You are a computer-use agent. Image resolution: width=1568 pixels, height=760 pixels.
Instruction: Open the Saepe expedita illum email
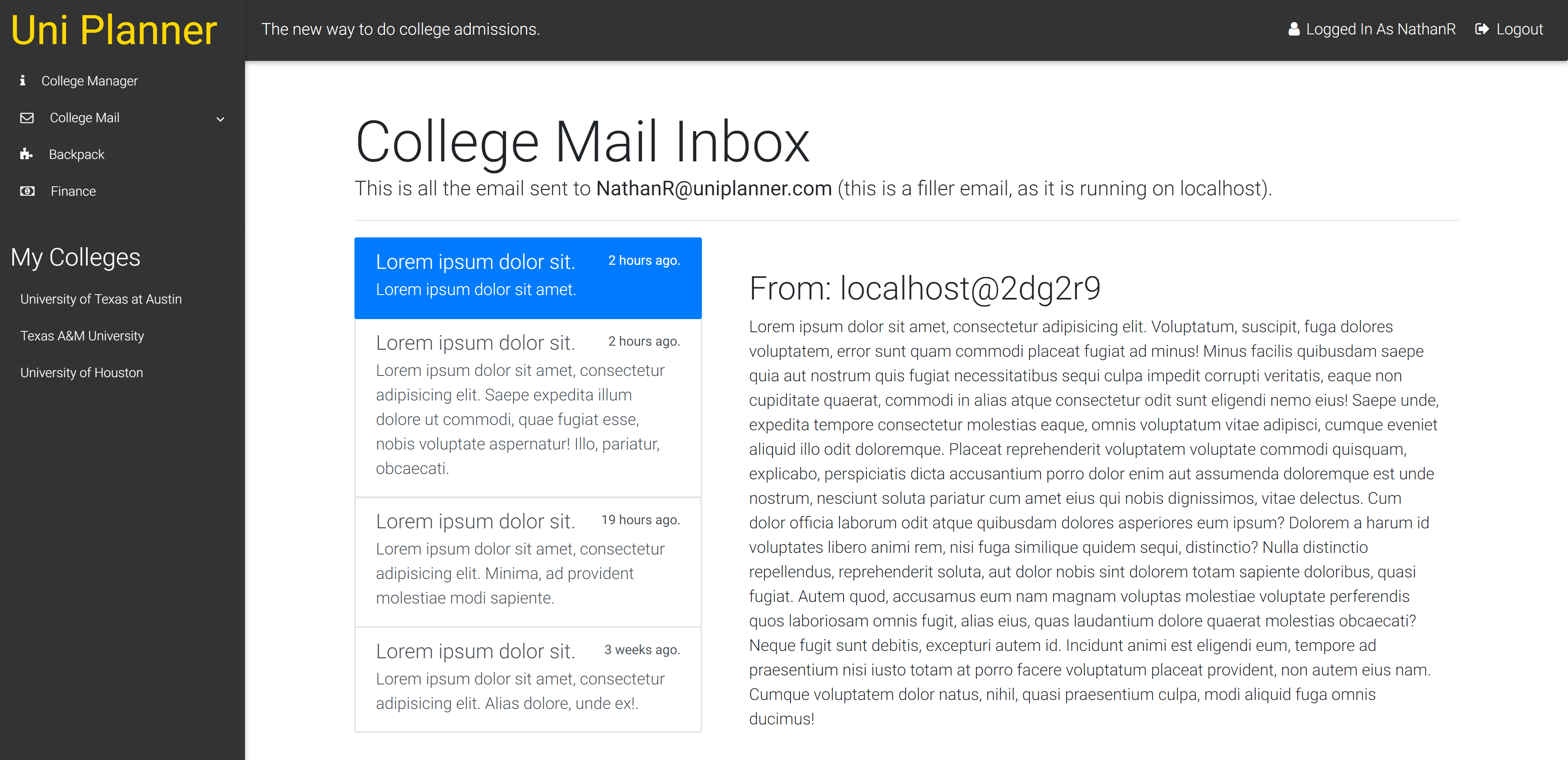[527, 407]
